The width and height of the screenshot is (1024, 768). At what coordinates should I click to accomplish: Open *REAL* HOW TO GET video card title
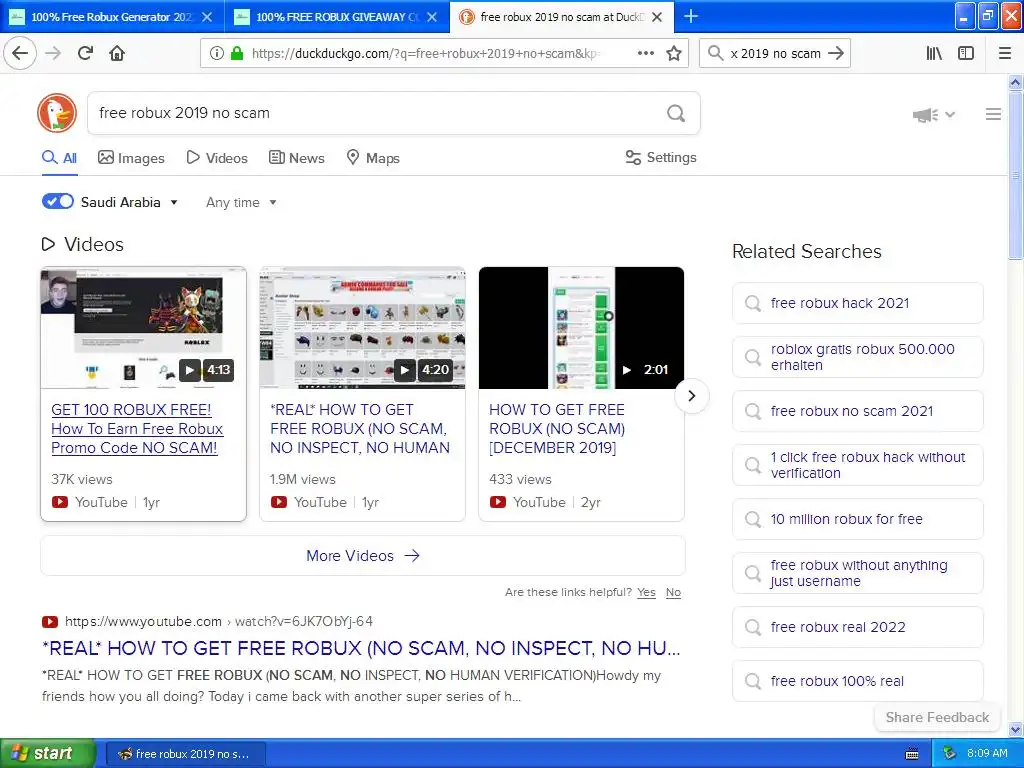360,428
